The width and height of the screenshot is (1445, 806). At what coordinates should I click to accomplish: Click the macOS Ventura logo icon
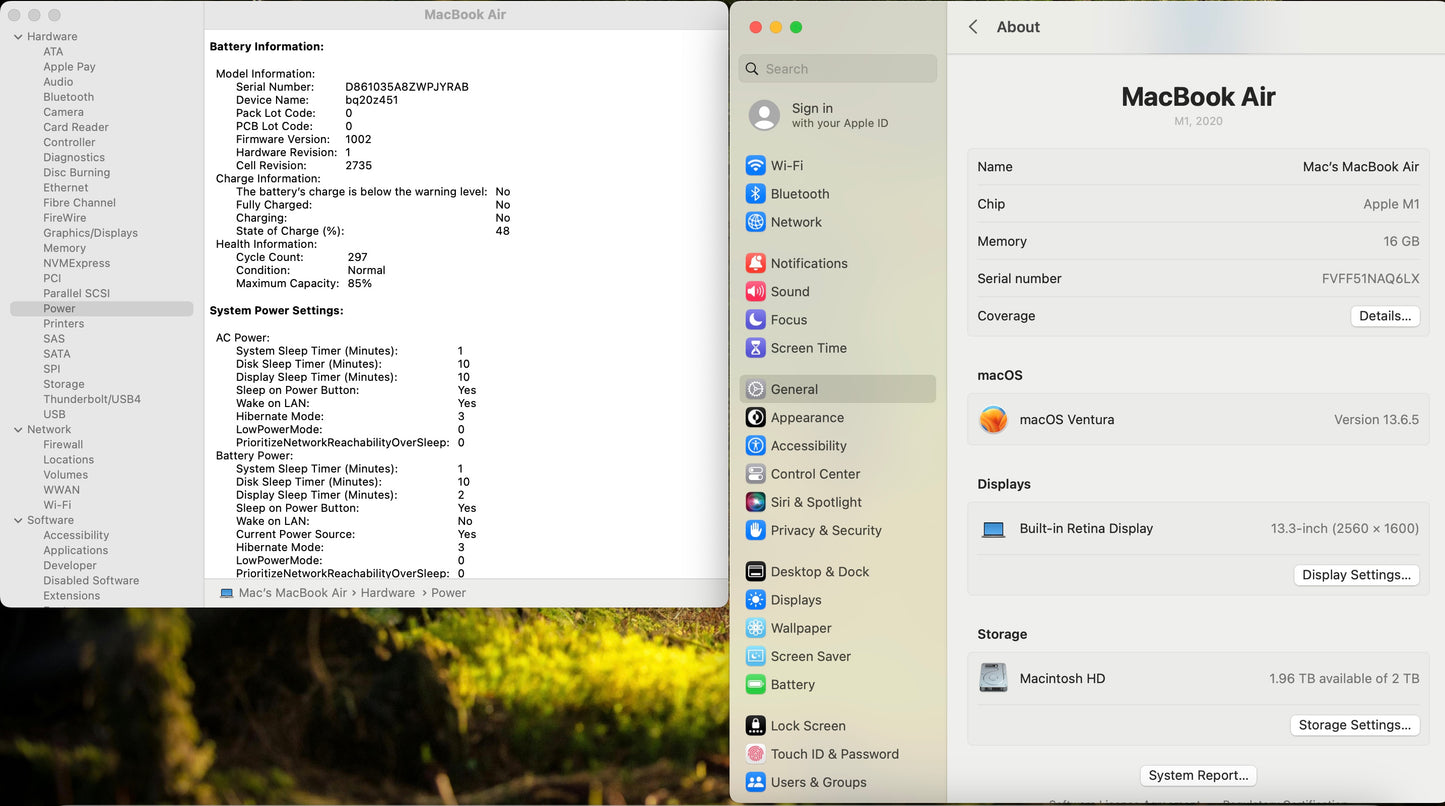[993, 420]
